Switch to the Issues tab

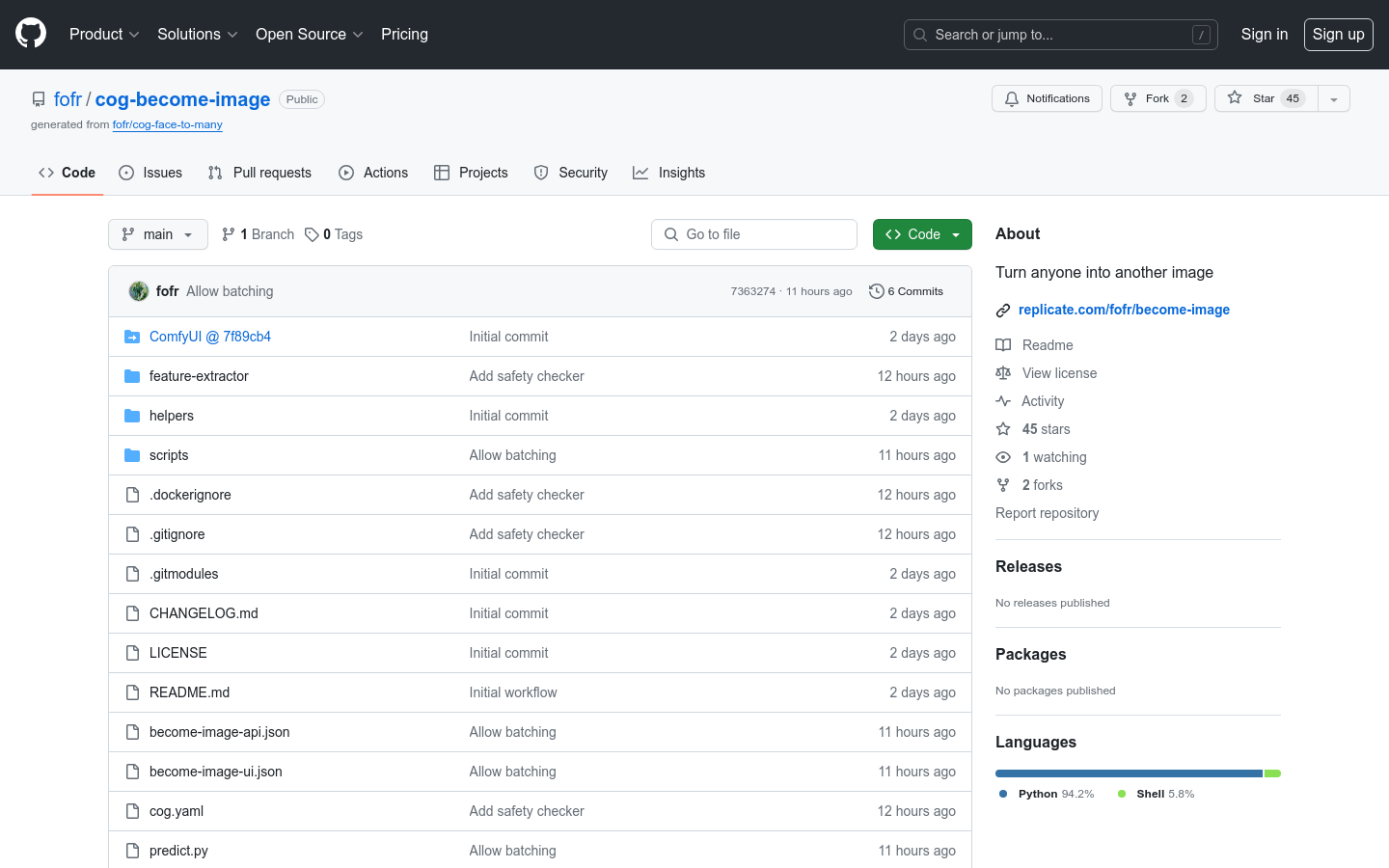pos(150,173)
